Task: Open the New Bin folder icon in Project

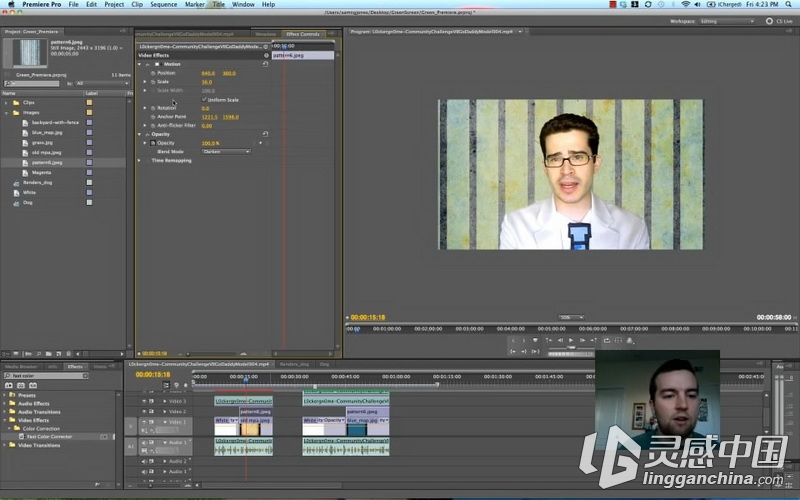Action: pos(48,354)
